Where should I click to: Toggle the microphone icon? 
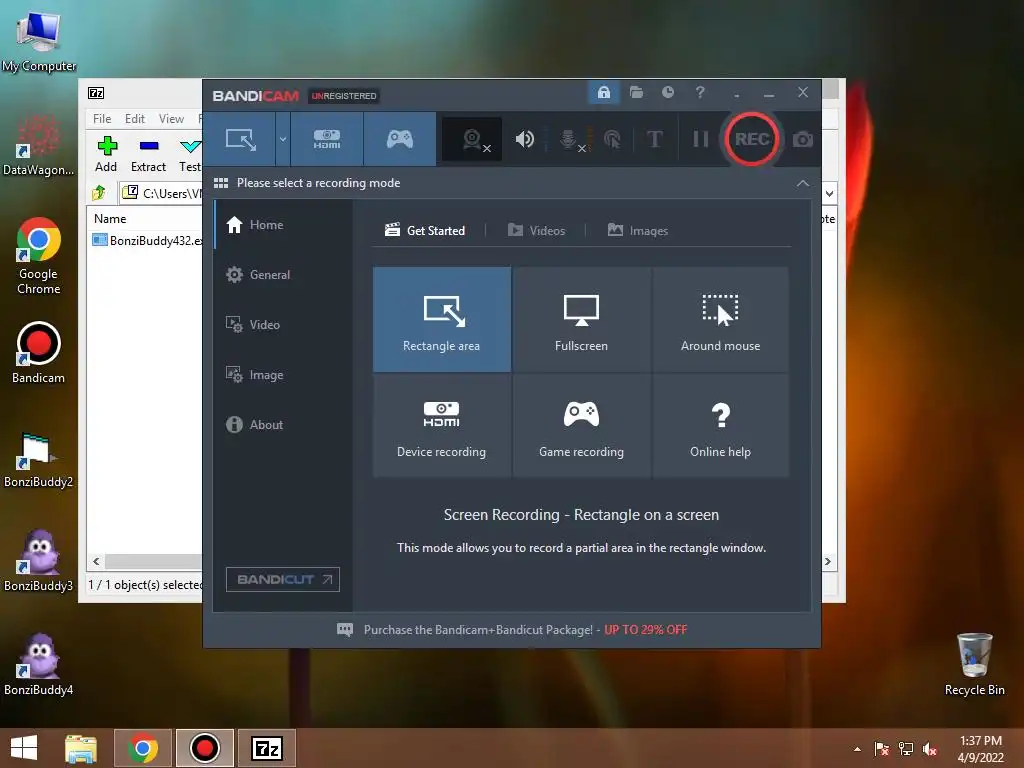tap(569, 139)
